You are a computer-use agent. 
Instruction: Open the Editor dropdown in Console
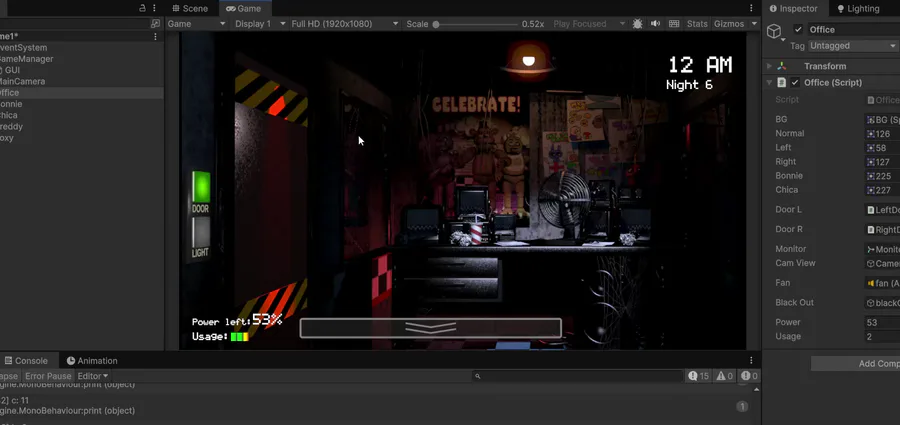coord(93,376)
